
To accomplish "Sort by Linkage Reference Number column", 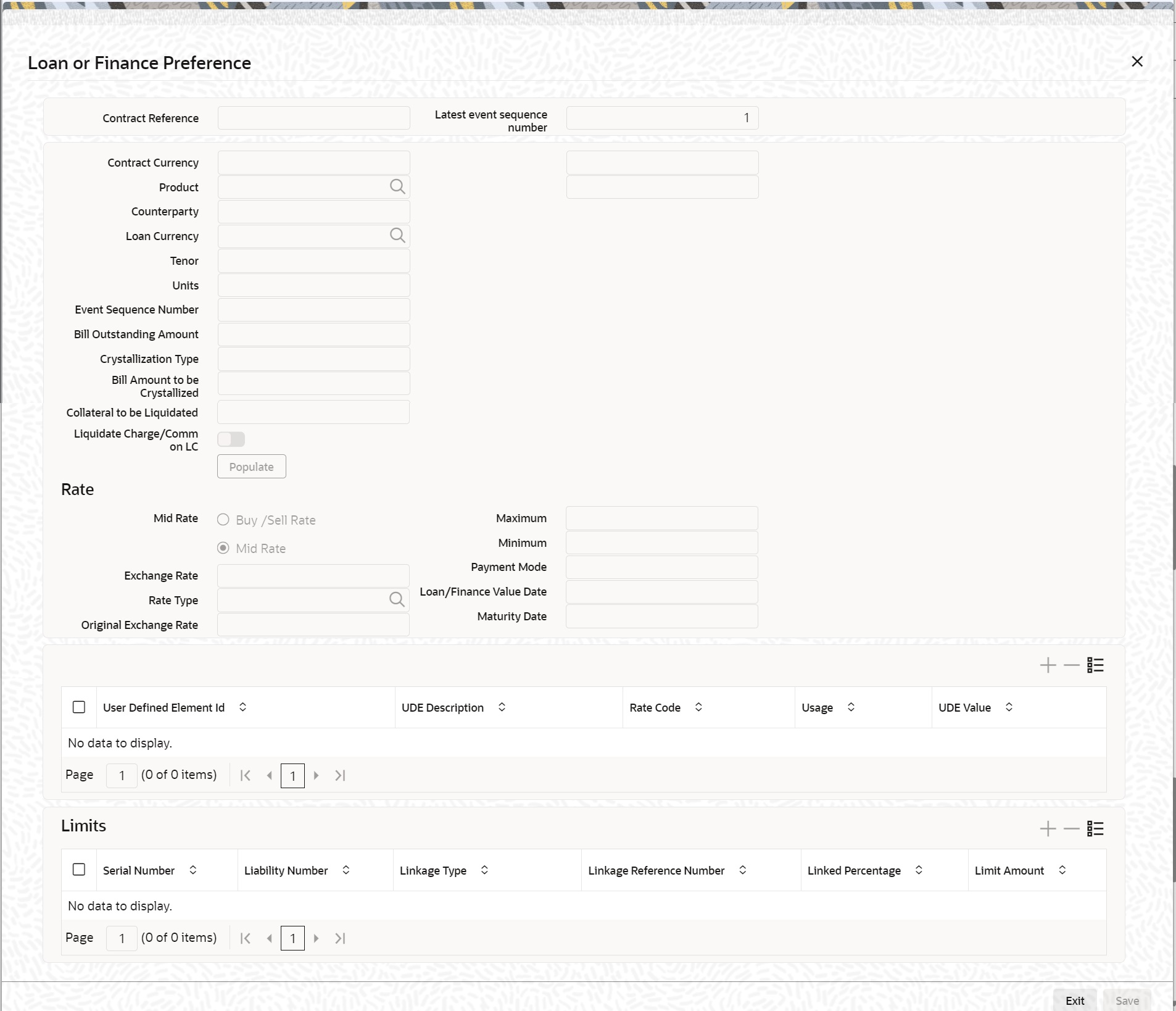I will tap(742, 870).
